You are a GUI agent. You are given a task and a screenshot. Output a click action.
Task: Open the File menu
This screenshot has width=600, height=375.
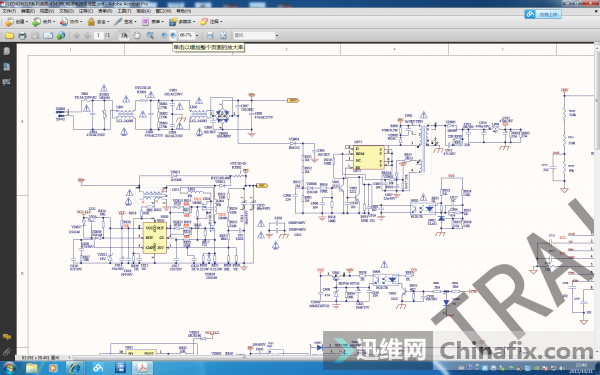click(9, 11)
